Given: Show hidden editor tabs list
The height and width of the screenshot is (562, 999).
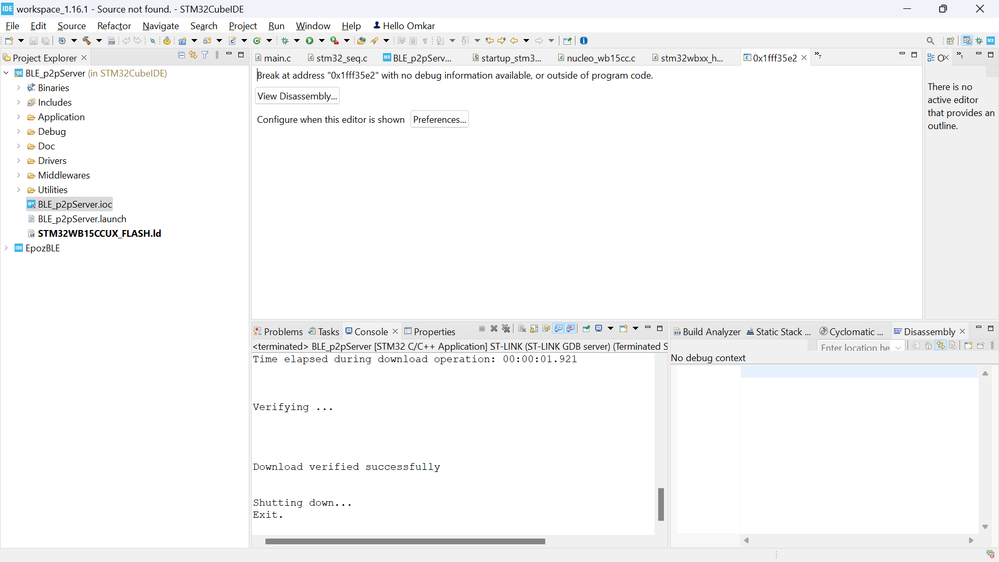Looking at the screenshot, I should 818,56.
